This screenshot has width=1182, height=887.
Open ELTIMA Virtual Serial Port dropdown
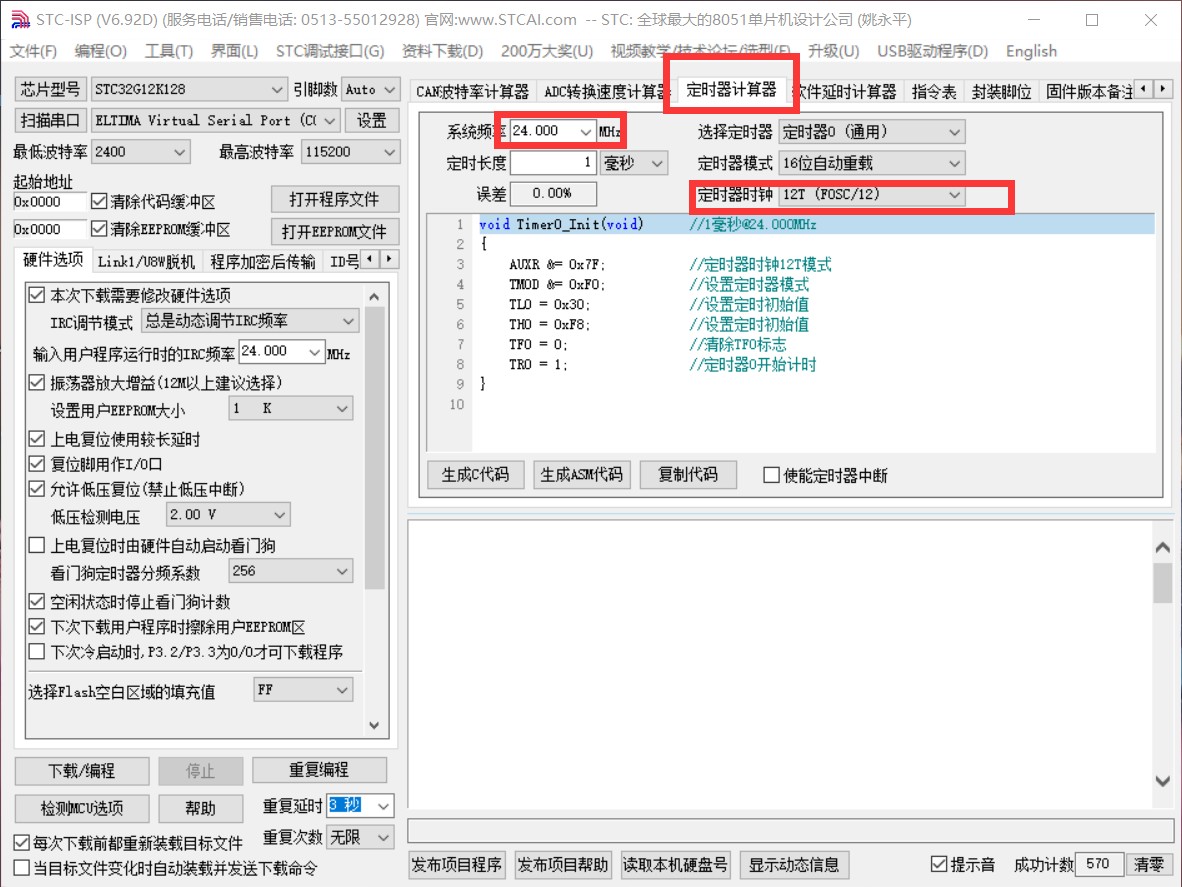point(216,121)
